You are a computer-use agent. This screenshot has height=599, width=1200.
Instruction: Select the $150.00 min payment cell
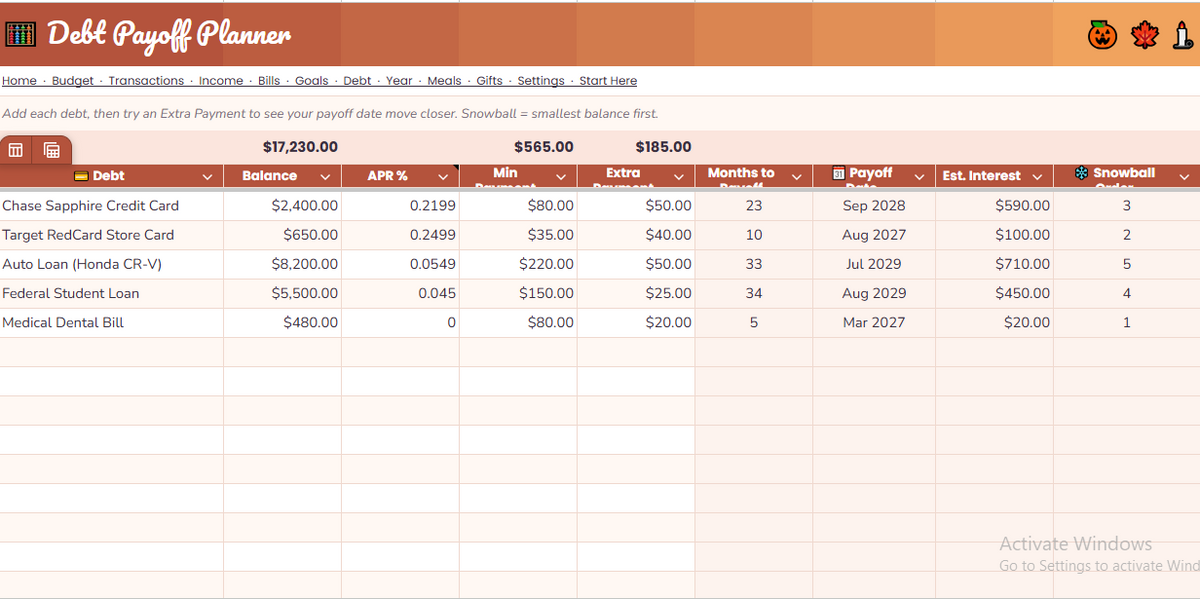coord(518,293)
